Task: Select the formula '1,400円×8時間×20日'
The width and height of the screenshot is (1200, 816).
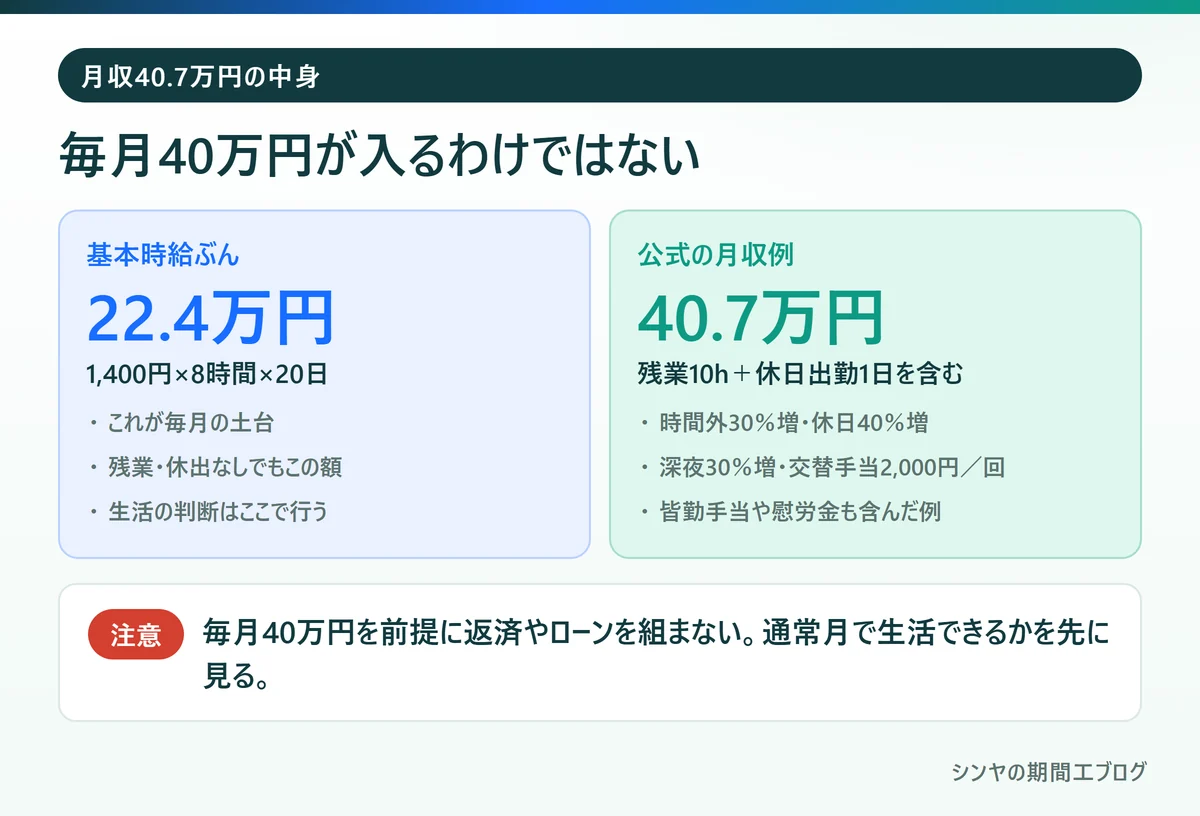Action: point(207,375)
